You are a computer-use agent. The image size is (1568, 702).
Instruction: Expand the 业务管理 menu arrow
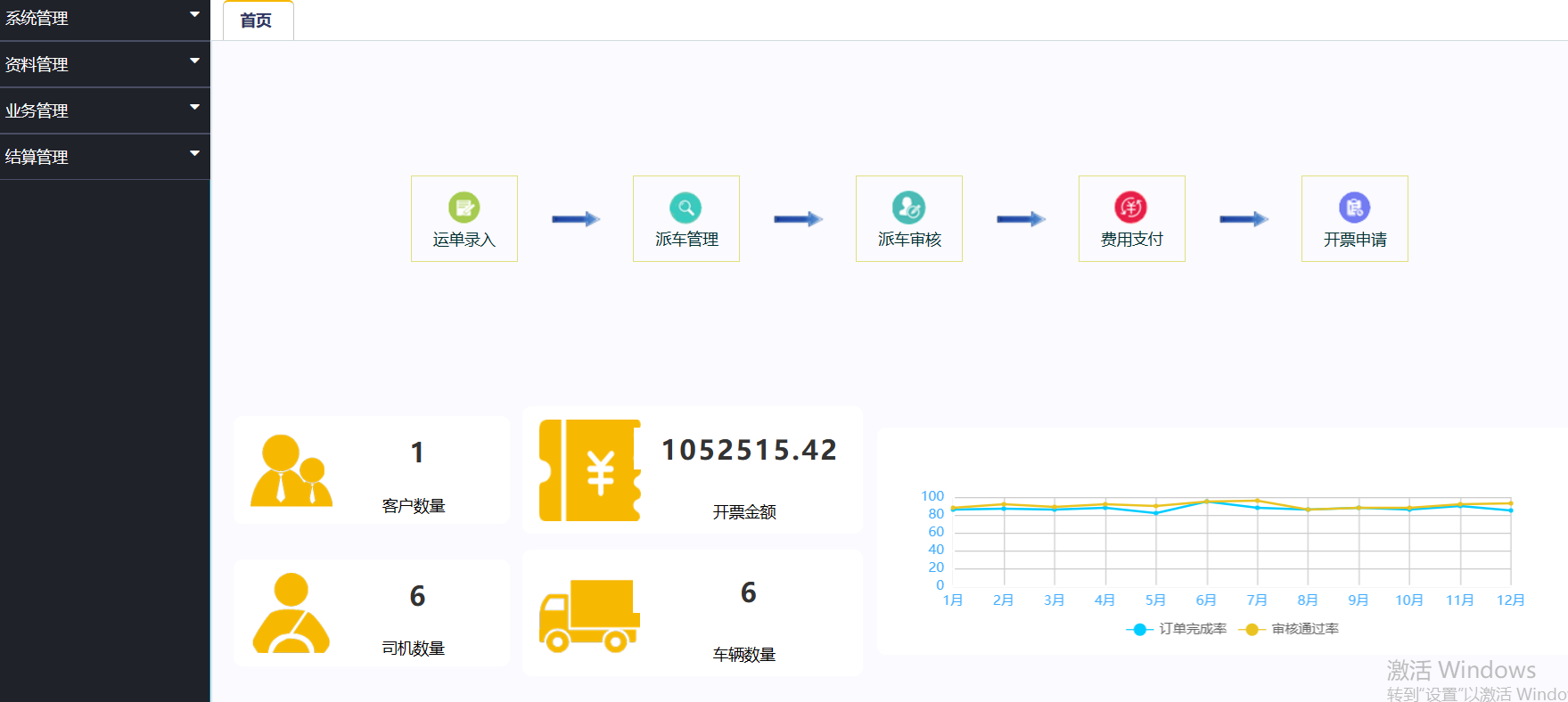click(x=194, y=107)
